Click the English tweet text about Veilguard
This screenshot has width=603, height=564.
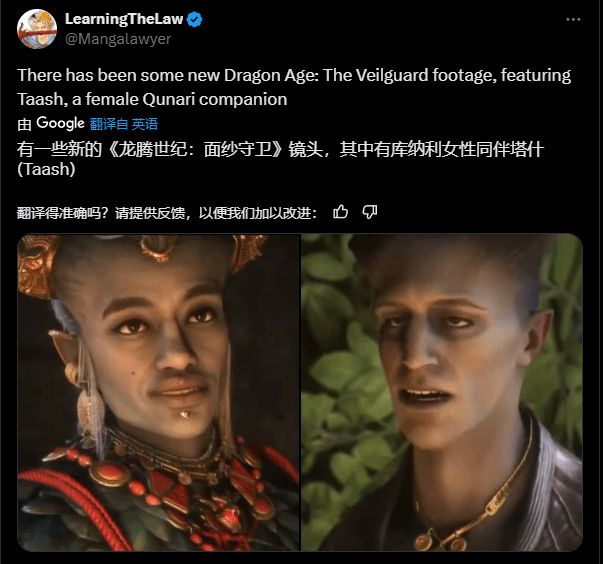[294, 87]
